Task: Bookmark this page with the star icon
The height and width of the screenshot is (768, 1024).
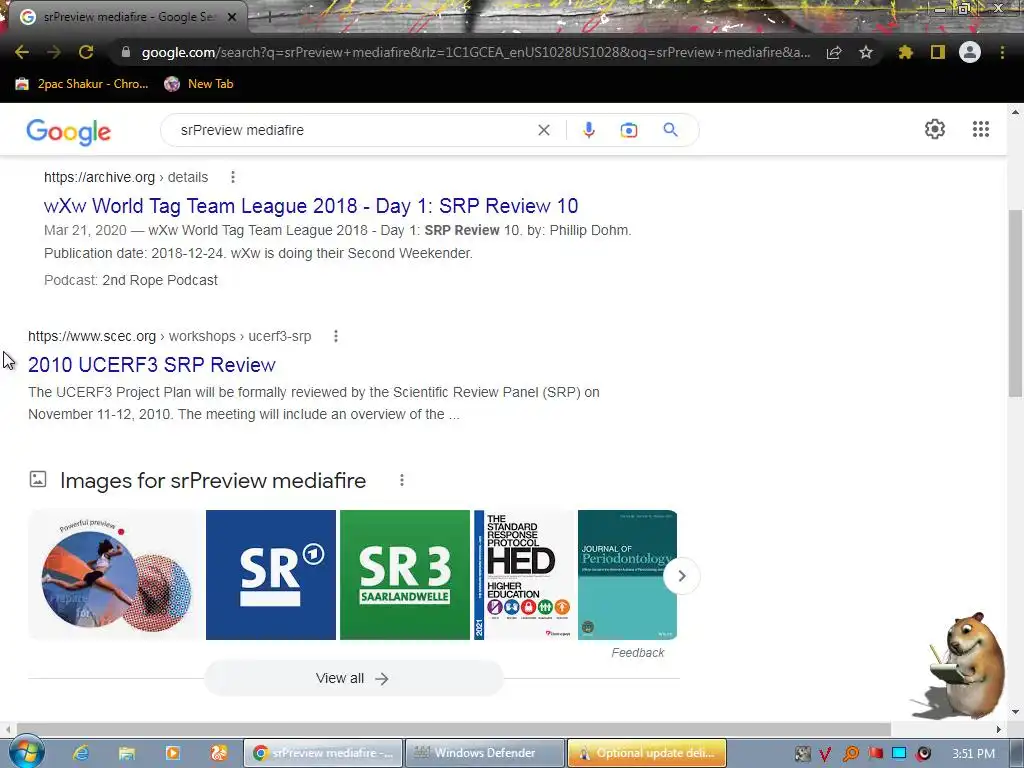Action: pyautogui.click(x=866, y=52)
